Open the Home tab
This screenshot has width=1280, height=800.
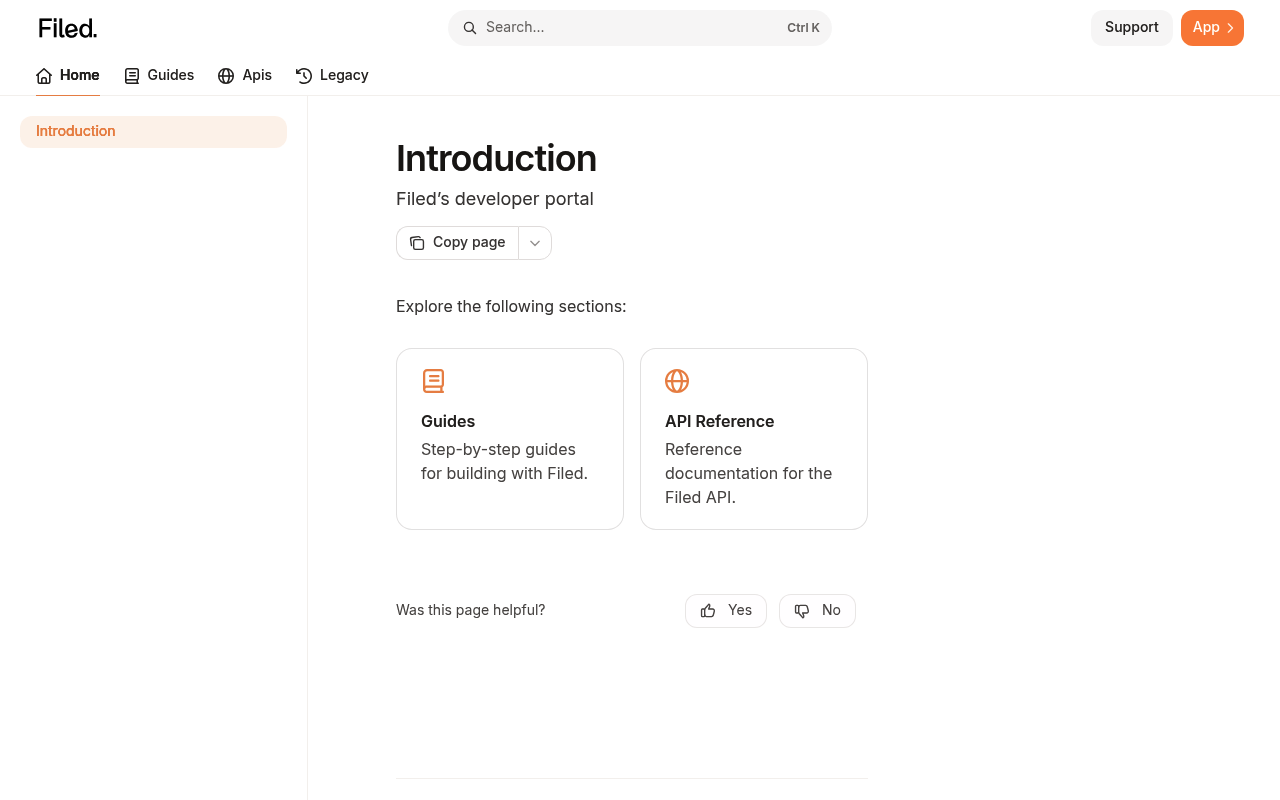point(68,76)
